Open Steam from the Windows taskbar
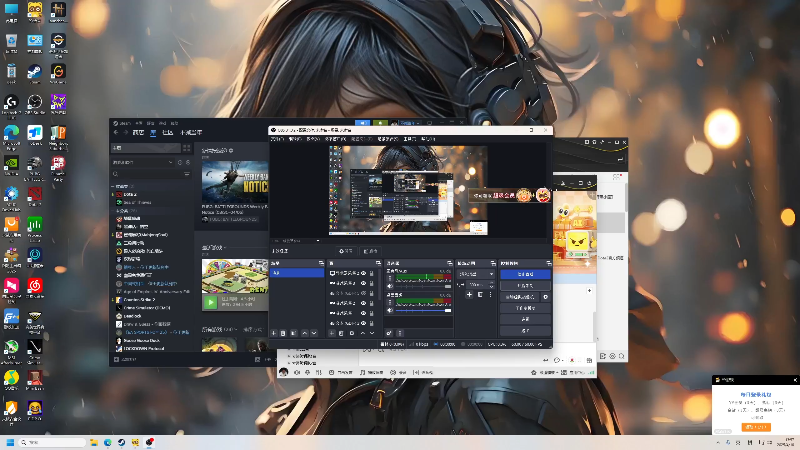800x450 pixels. click(x=121, y=442)
